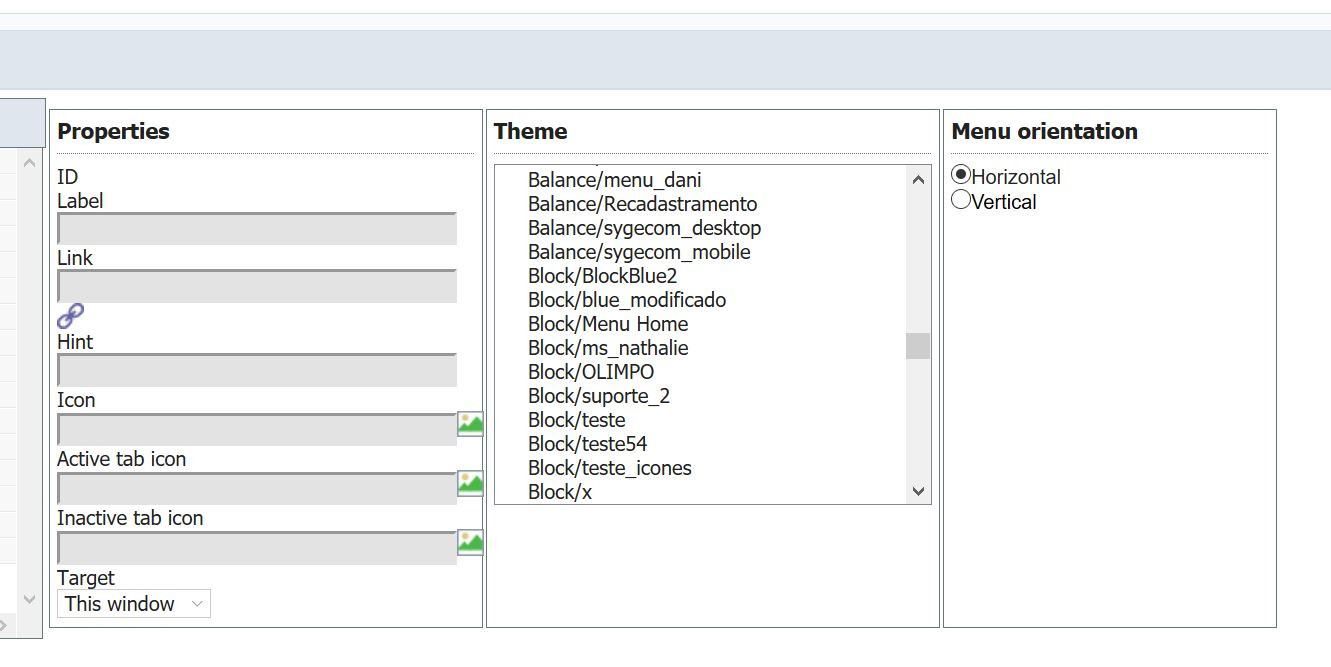The width and height of the screenshot is (1331, 667).
Task: Focus the Inactive tab icon input field
Action: pyautogui.click(x=257, y=548)
